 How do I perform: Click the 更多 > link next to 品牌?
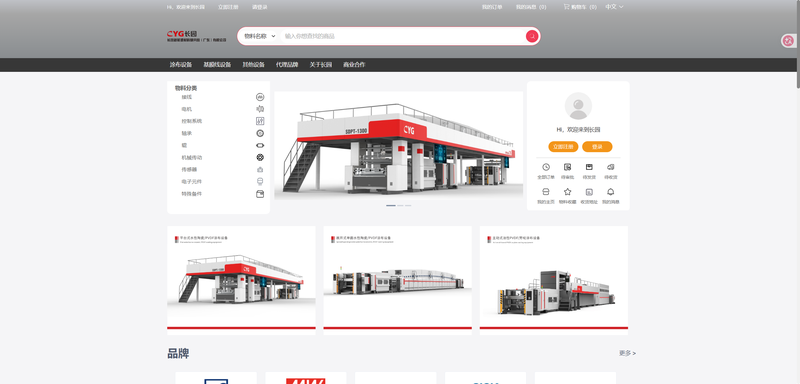(x=627, y=353)
